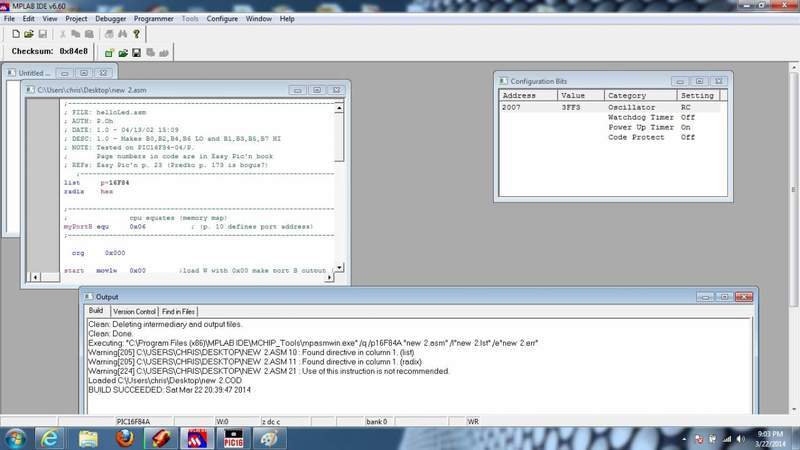The width and height of the screenshot is (800, 450).
Task: Click the 'Loaded ... new 2.COD' output line
Action: [165, 381]
